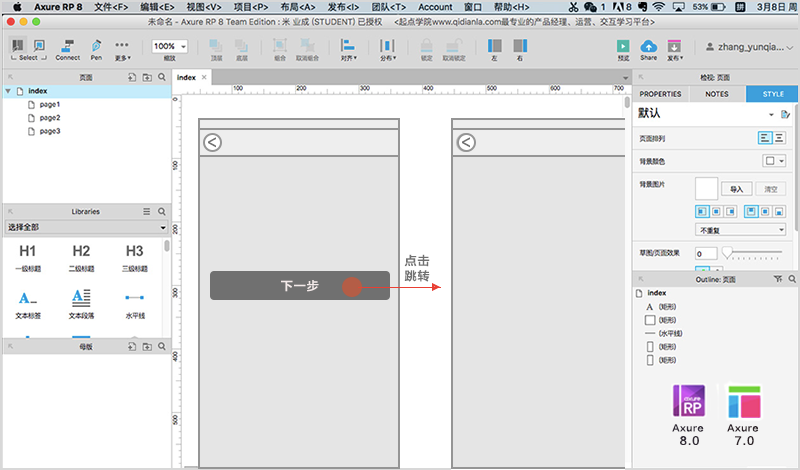Pick the text label widget
Image resolution: width=800 pixels, height=470 pixels.
pos(28,305)
